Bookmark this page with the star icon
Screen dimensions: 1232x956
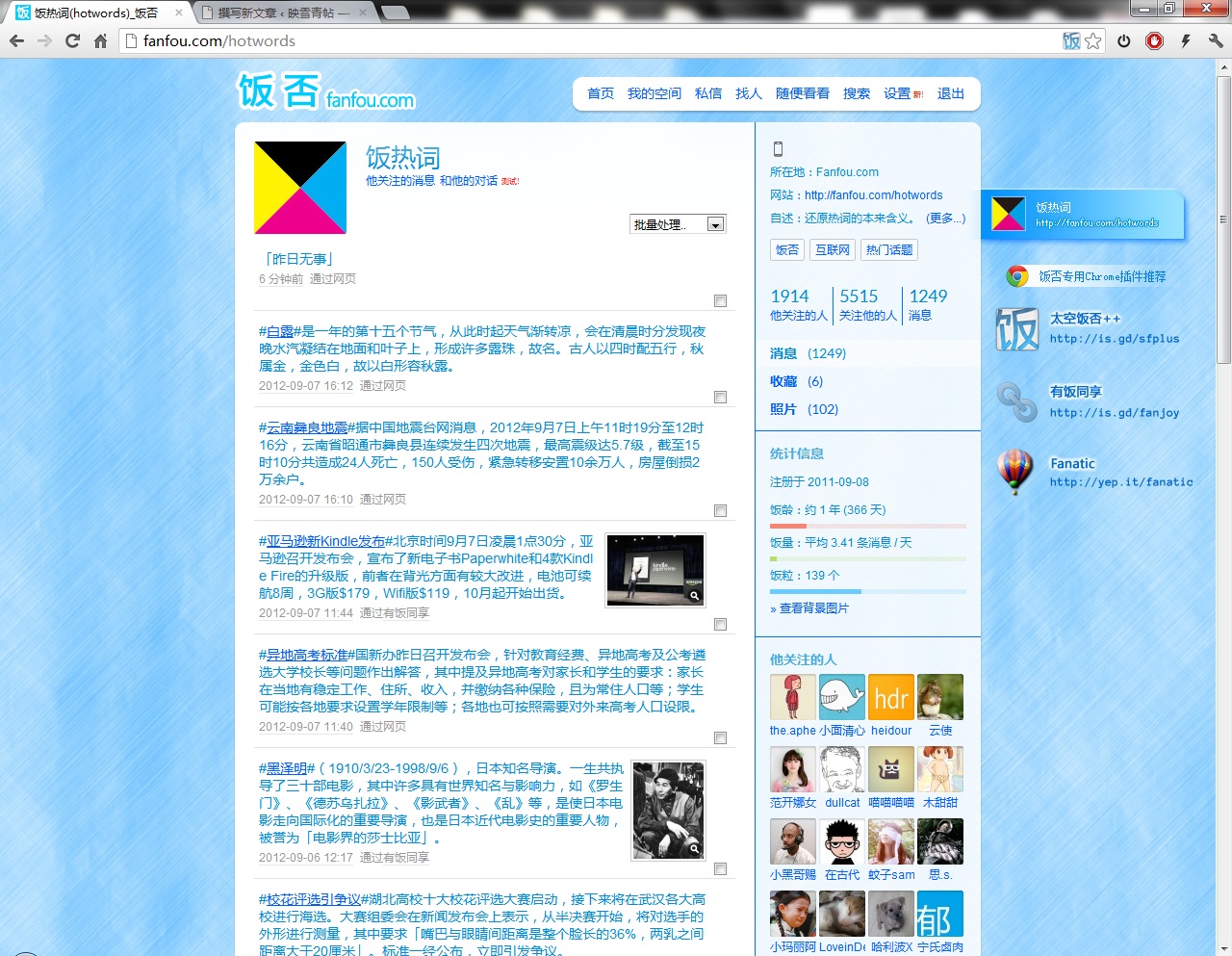tap(1093, 40)
